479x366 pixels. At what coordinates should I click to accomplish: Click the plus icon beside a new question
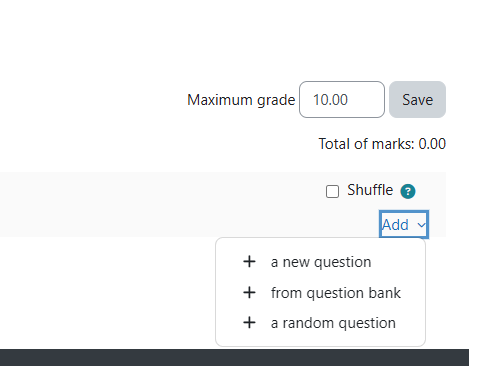249,262
